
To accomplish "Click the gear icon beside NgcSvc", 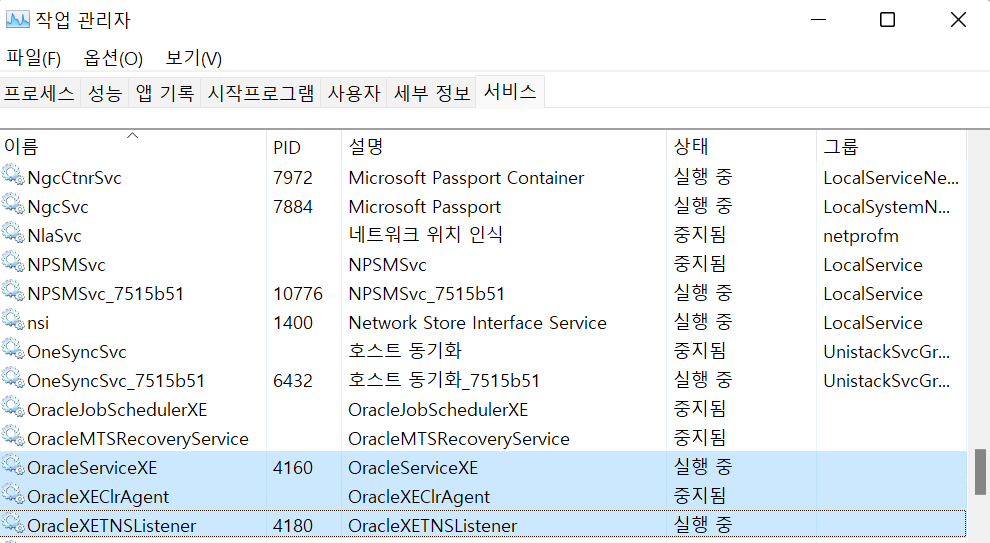I will pyautogui.click(x=13, y=203).
